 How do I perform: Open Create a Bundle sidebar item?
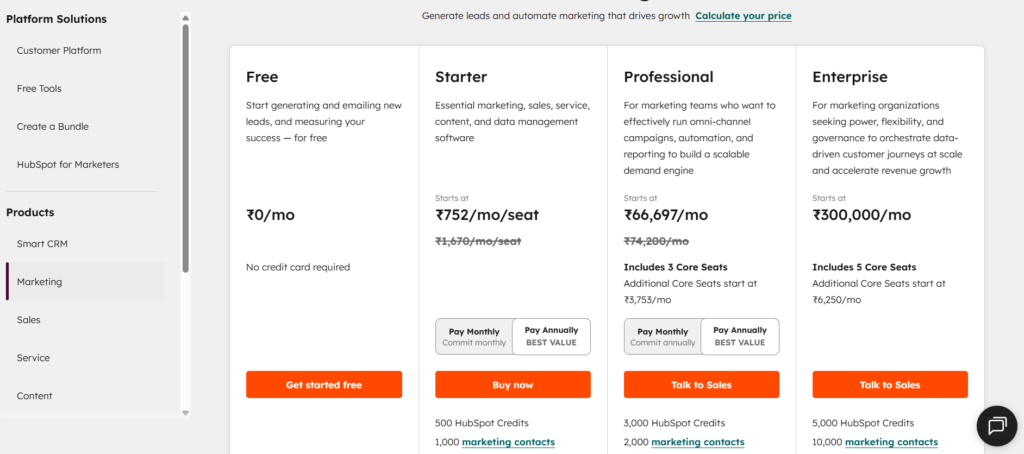point(53,126)
